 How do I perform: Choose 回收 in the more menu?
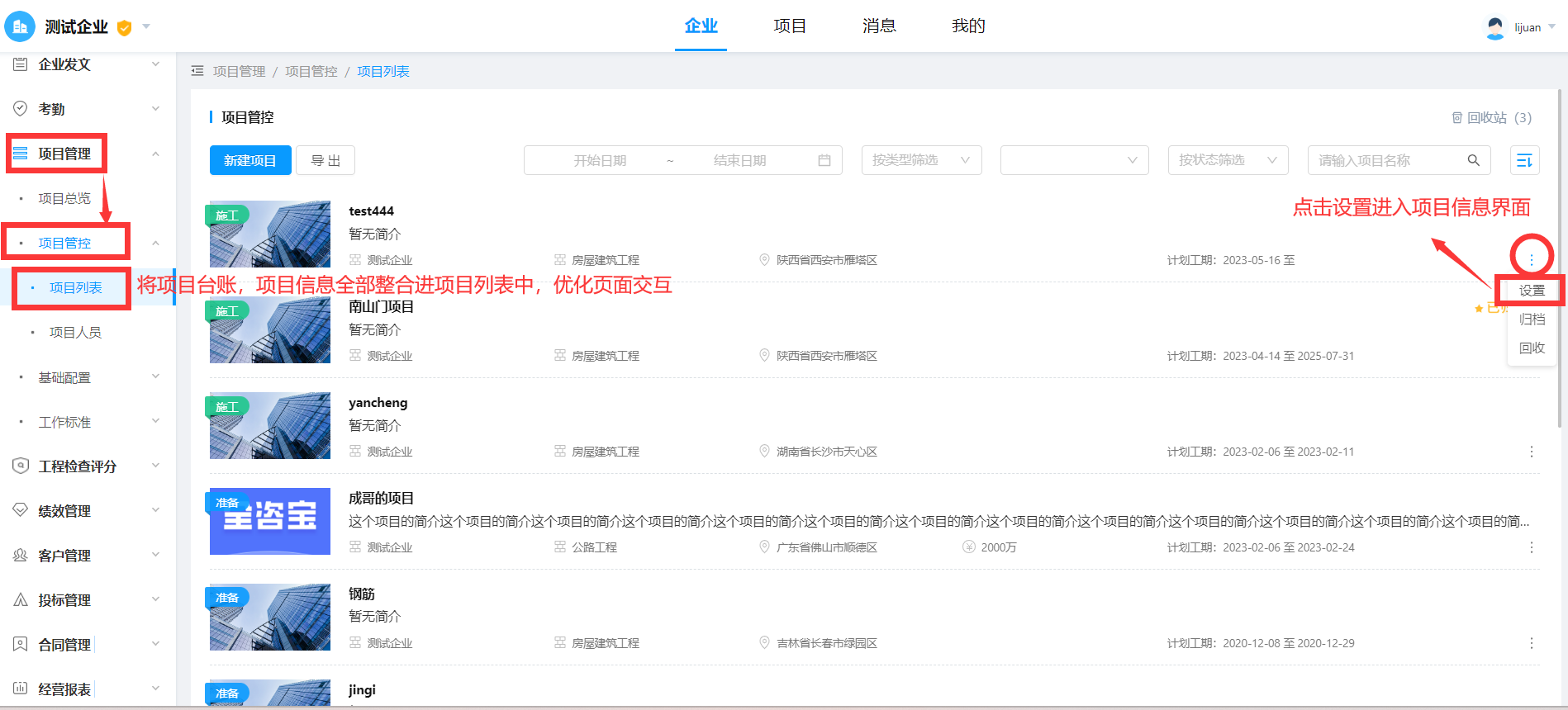pyautogui.click(x=1532, y=348)
